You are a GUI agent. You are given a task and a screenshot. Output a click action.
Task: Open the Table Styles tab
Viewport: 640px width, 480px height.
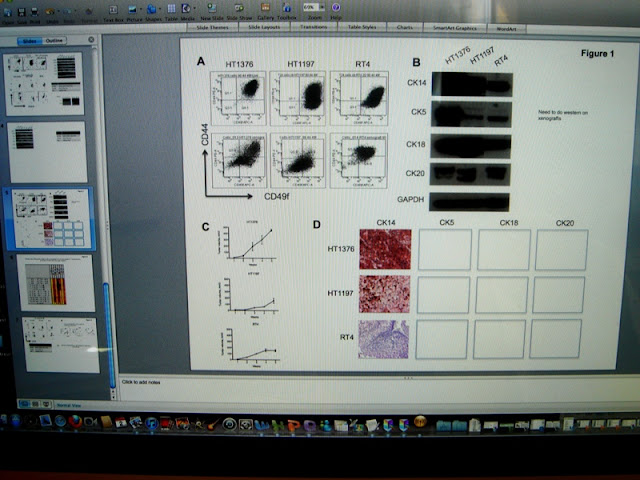(362, 27)
